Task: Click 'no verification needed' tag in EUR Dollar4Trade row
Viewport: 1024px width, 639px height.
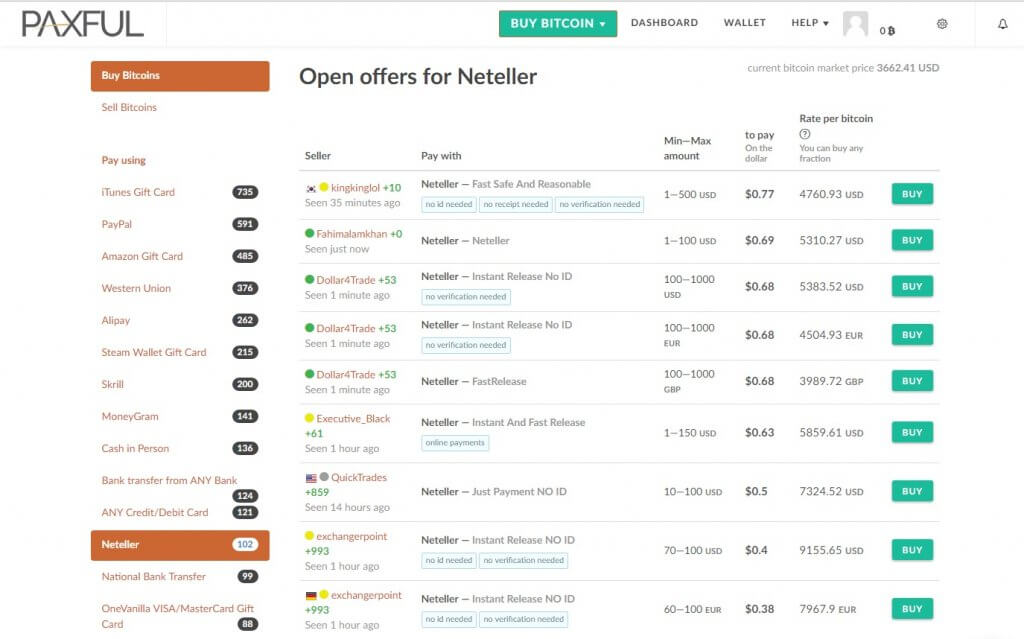Action: [466, 345]
